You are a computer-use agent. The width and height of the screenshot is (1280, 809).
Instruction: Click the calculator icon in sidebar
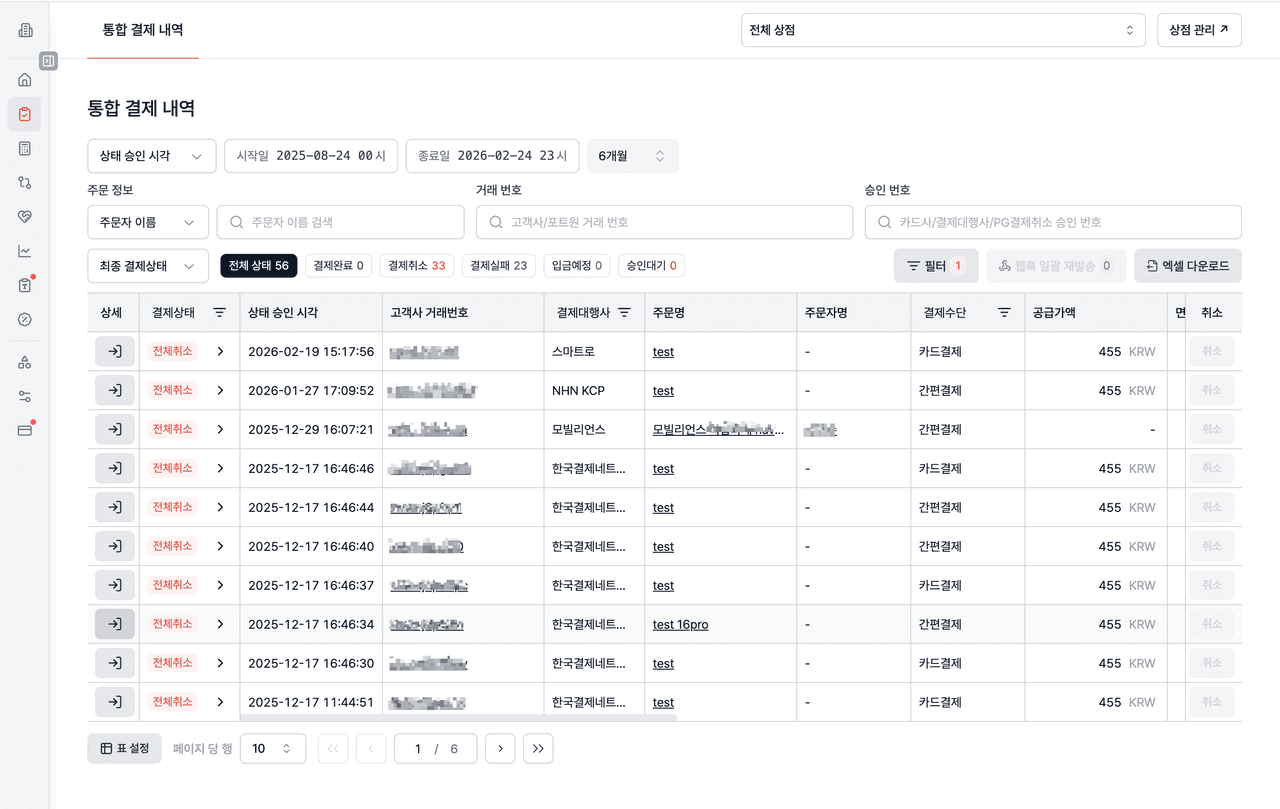[x=25, y=149]
